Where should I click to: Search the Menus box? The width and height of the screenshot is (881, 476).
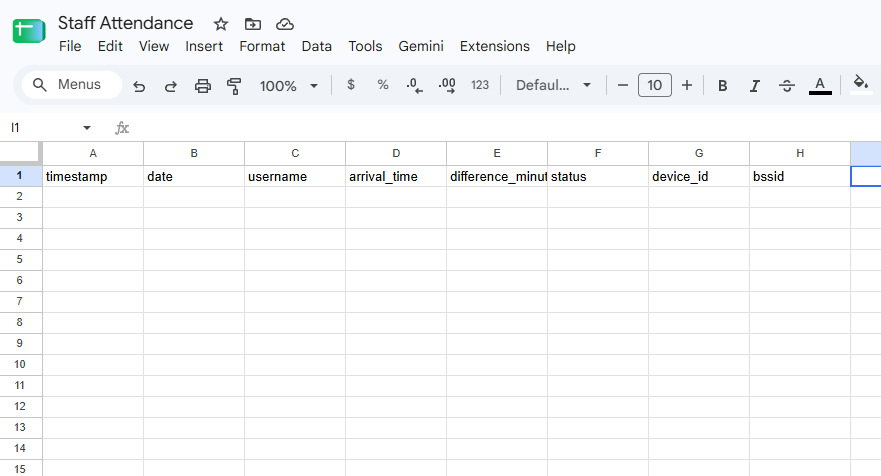click(x=72, y=85)
